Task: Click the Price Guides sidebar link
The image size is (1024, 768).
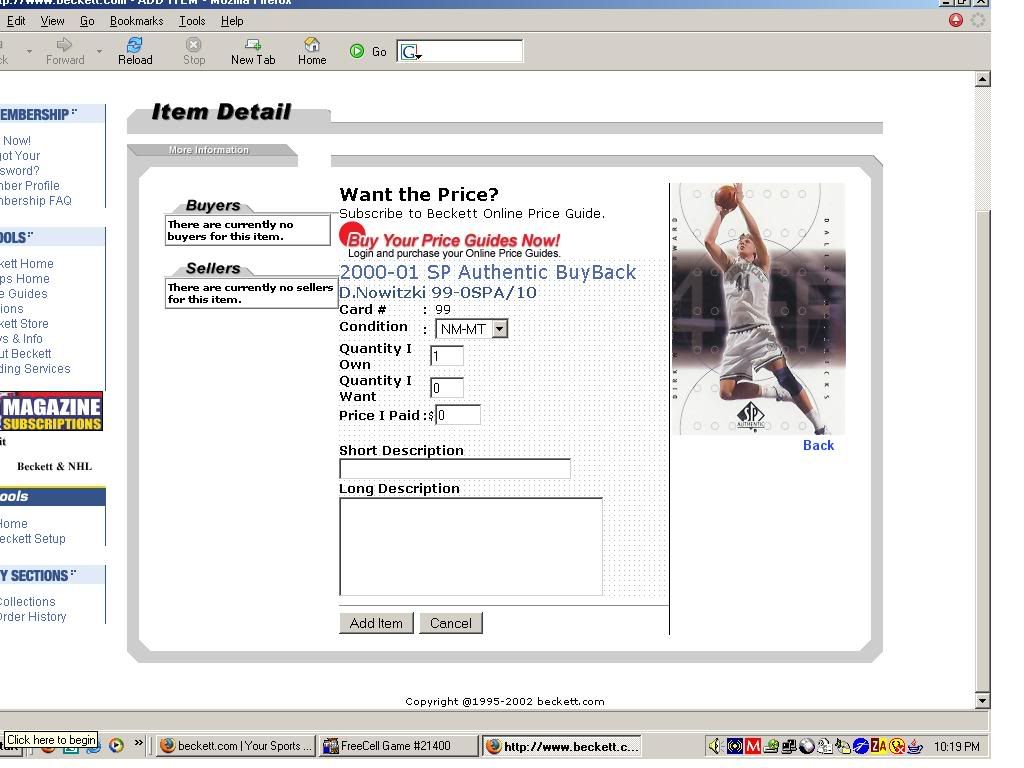Action: pos(24,293)
